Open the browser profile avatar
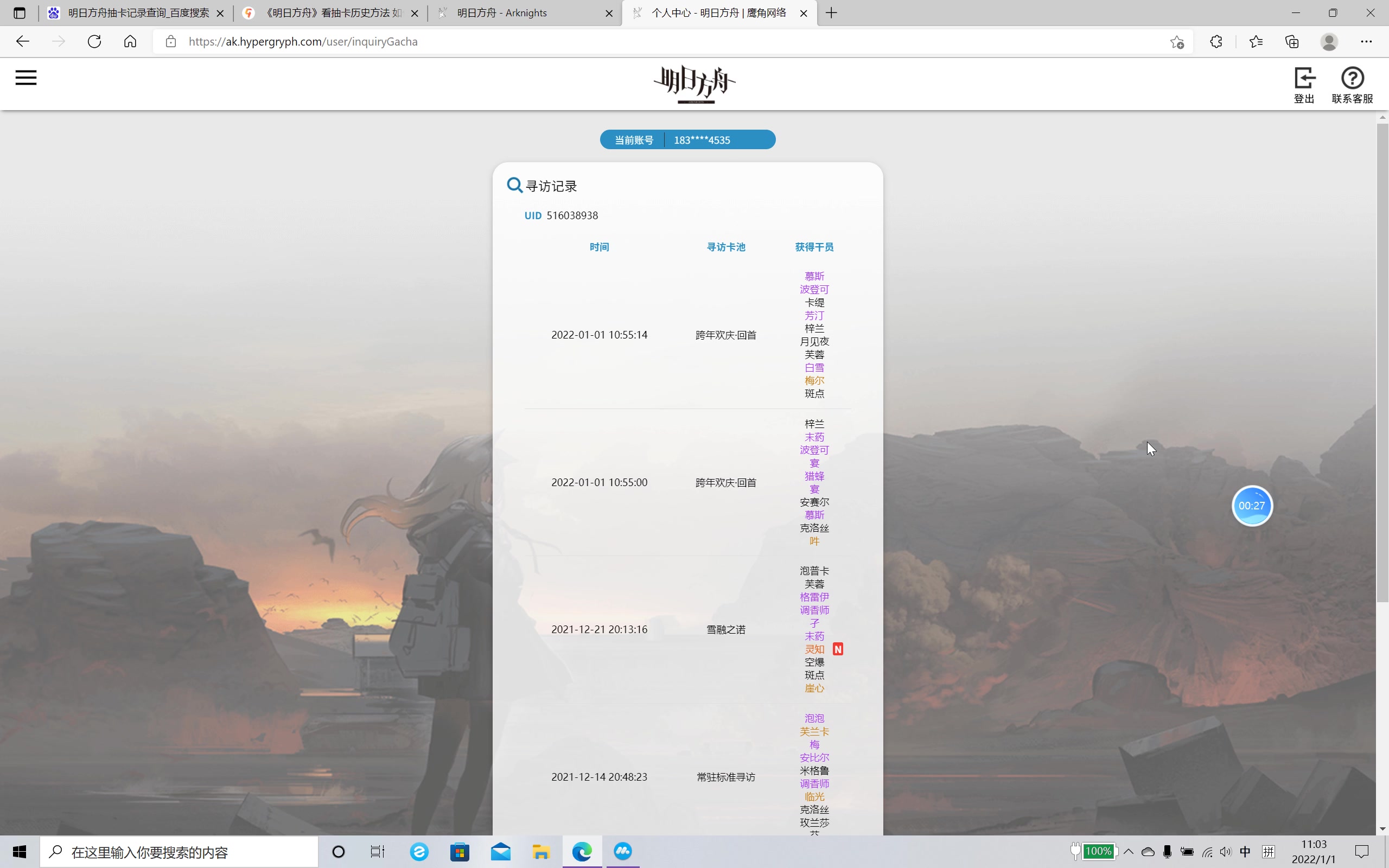1389x868 pixels. 1329,41
